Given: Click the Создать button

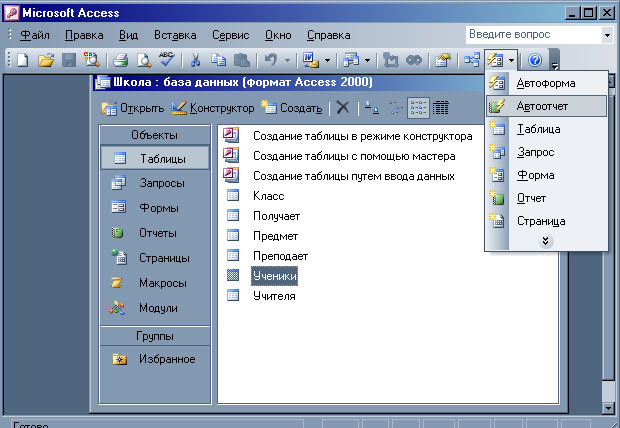Looking at the screenshot, I should (291, 108).
